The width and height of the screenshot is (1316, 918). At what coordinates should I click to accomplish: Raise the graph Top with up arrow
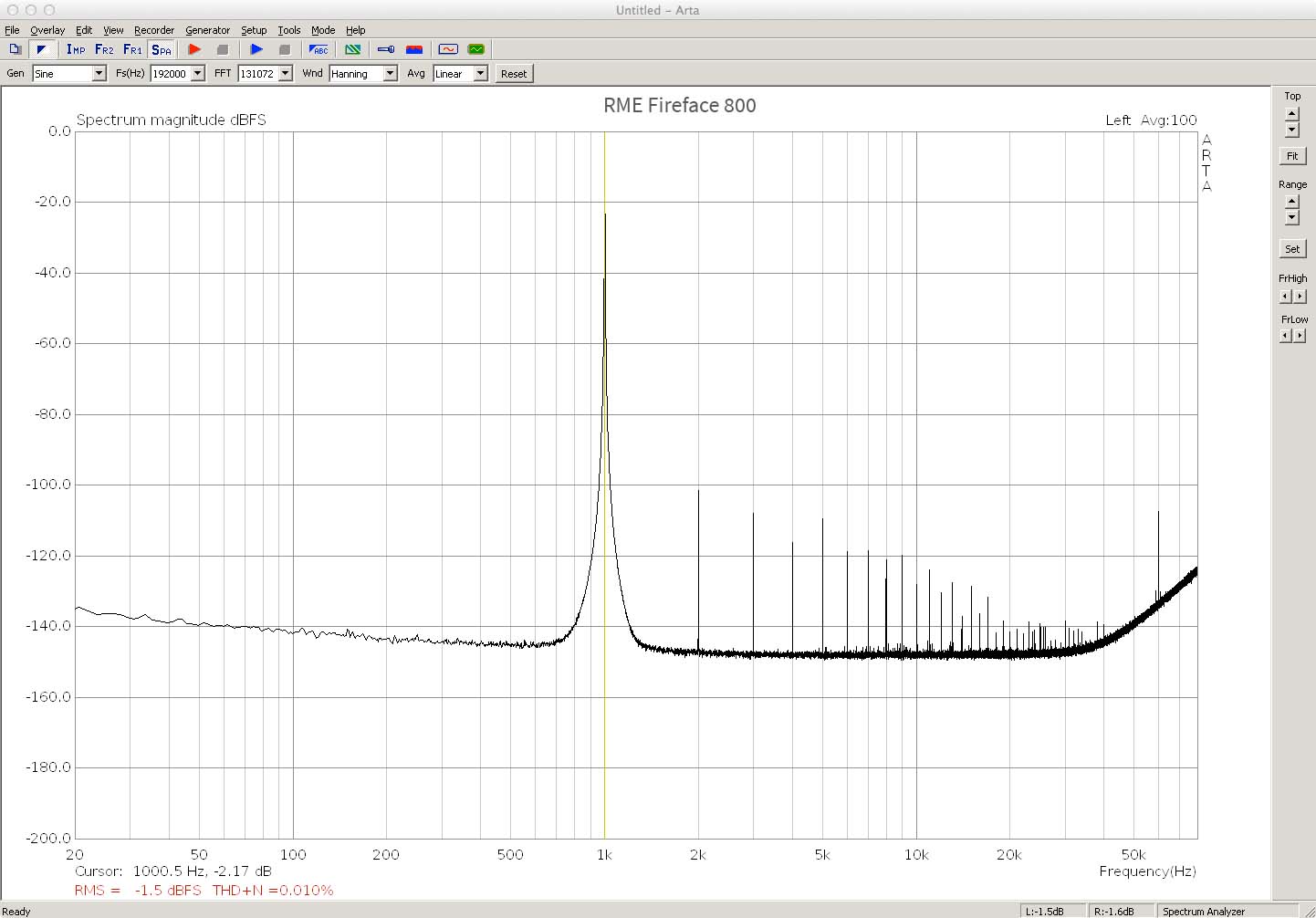point(1291,114)
